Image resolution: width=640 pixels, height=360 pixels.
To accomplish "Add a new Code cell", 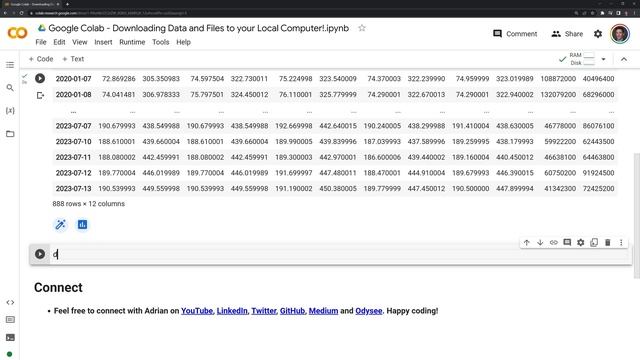I will [x=41, y=59].
